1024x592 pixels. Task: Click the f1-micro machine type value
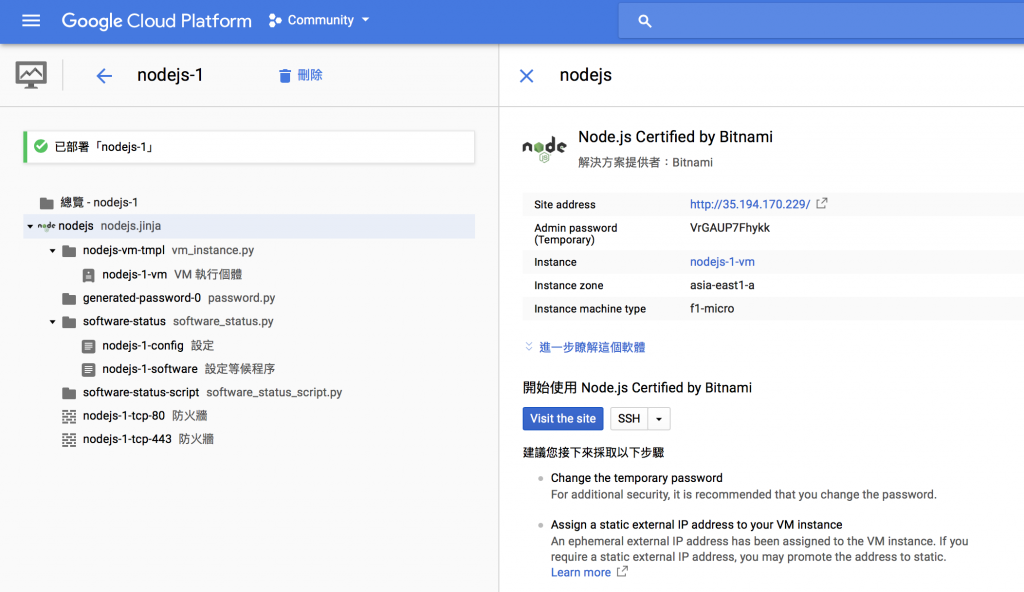tap(712, 308)
